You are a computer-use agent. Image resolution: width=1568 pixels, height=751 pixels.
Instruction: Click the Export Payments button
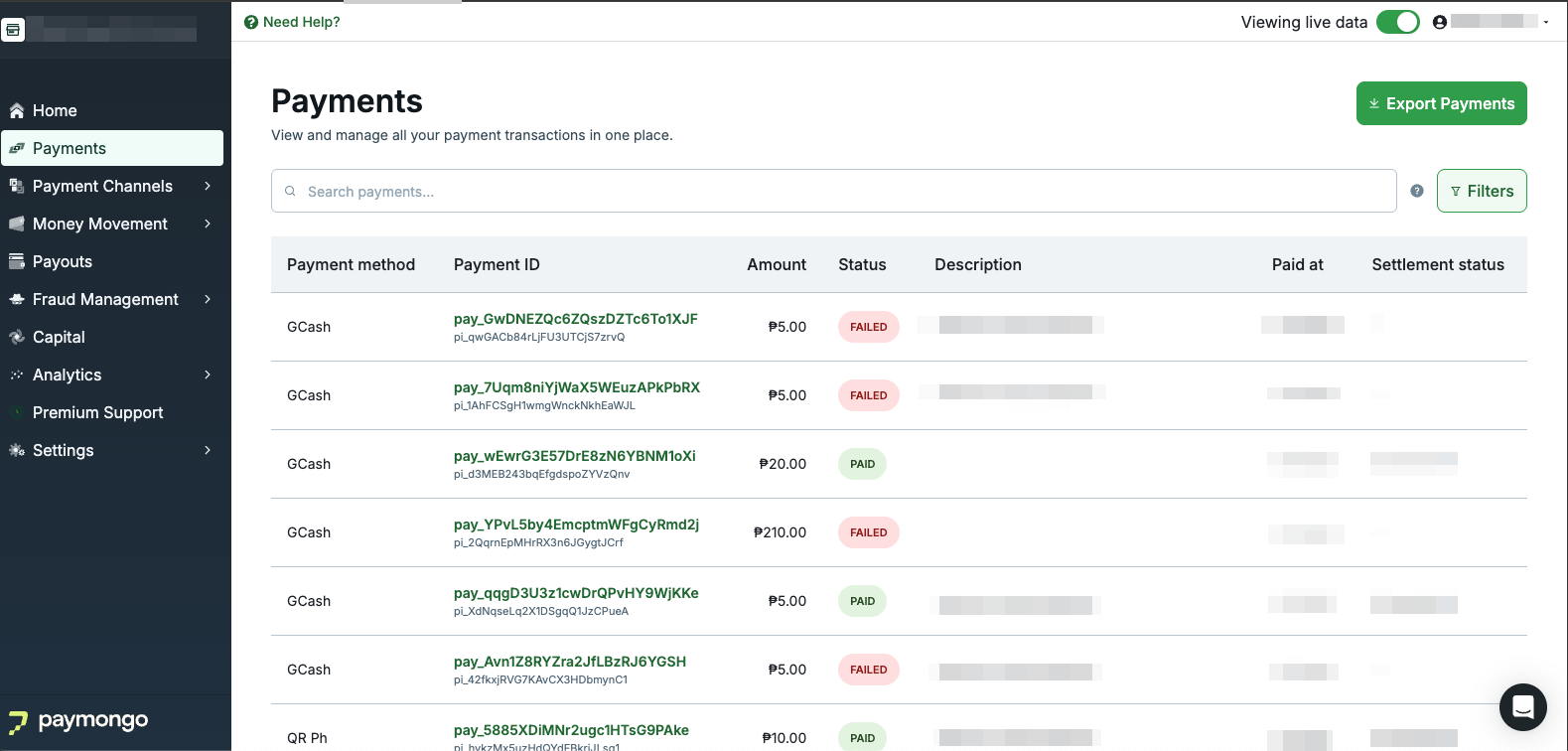[x=1442, y=103]
